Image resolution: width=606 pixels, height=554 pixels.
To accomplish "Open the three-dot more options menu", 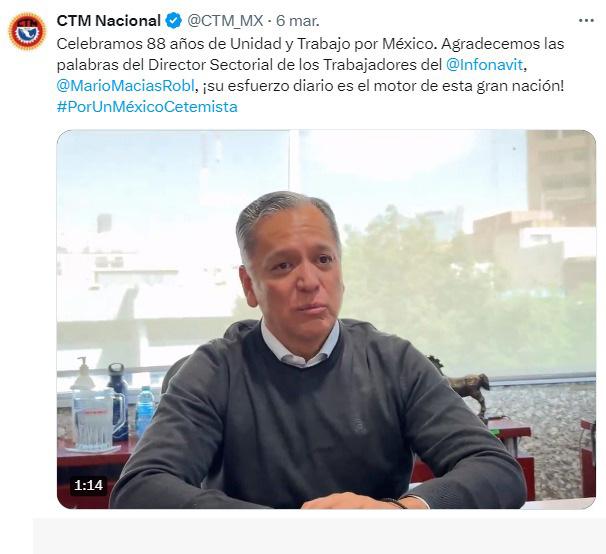I will [586, 21].
